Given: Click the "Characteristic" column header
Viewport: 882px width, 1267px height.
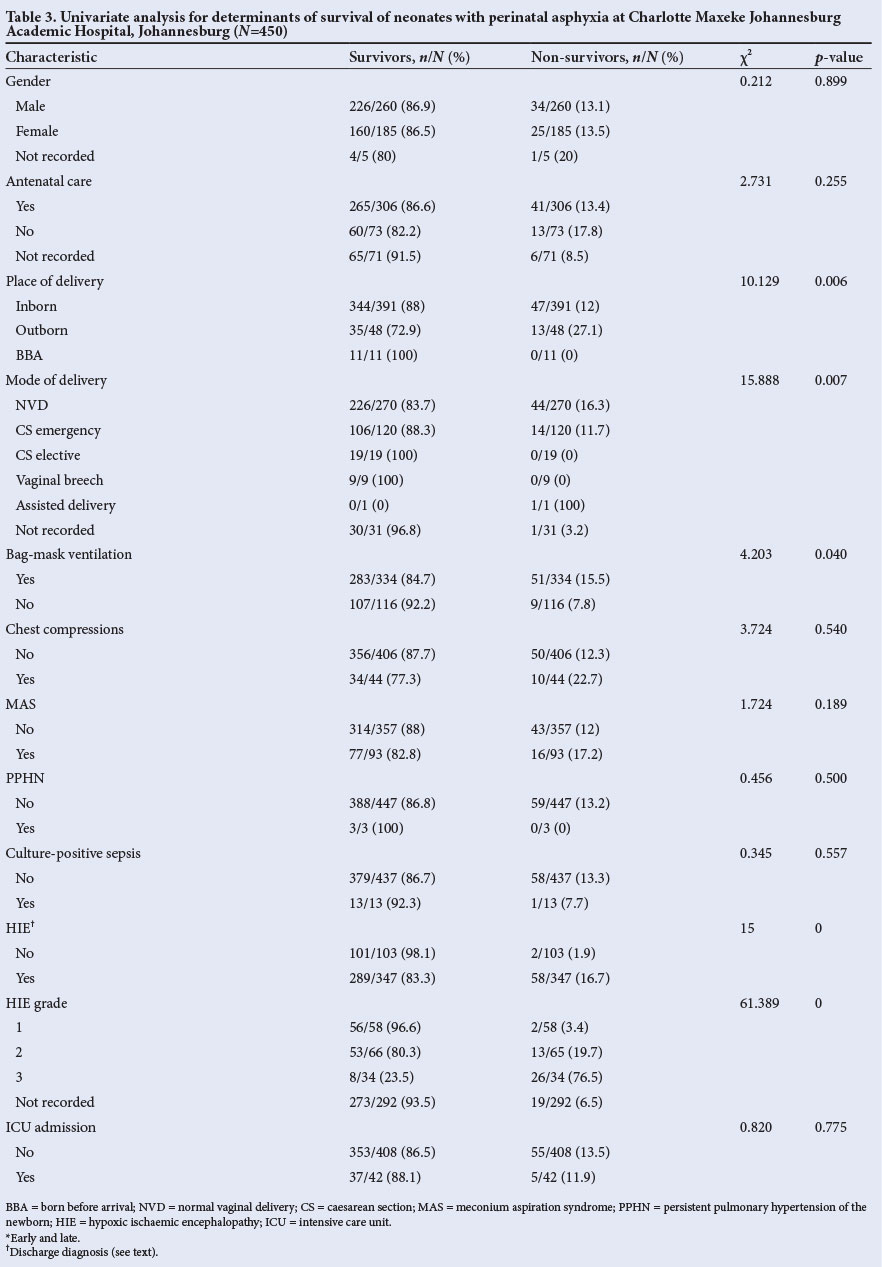Looking at the screenshot, I should 52,57.
